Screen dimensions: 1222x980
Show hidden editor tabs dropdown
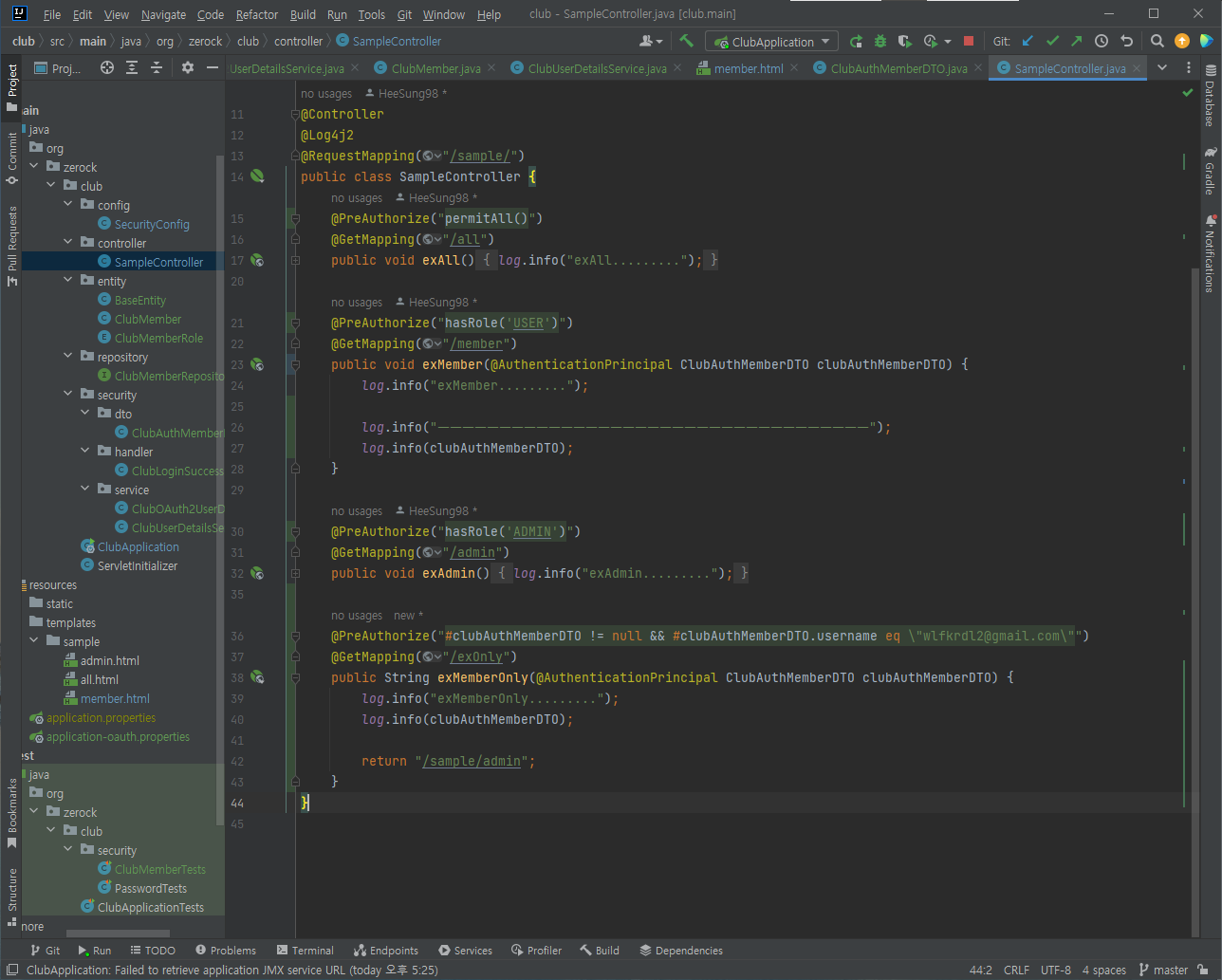(x=1162, y=67)
